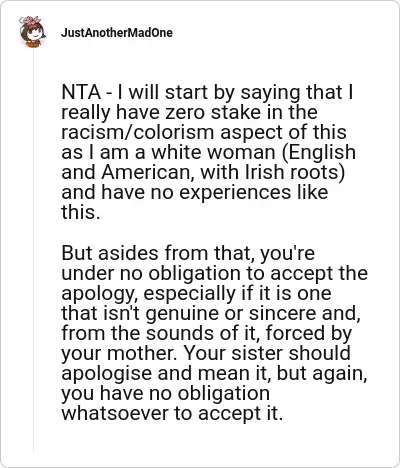Click the line 'your mother. Your sister should'
This screenshot has width=400, height=468.
(x=206, y=353)
